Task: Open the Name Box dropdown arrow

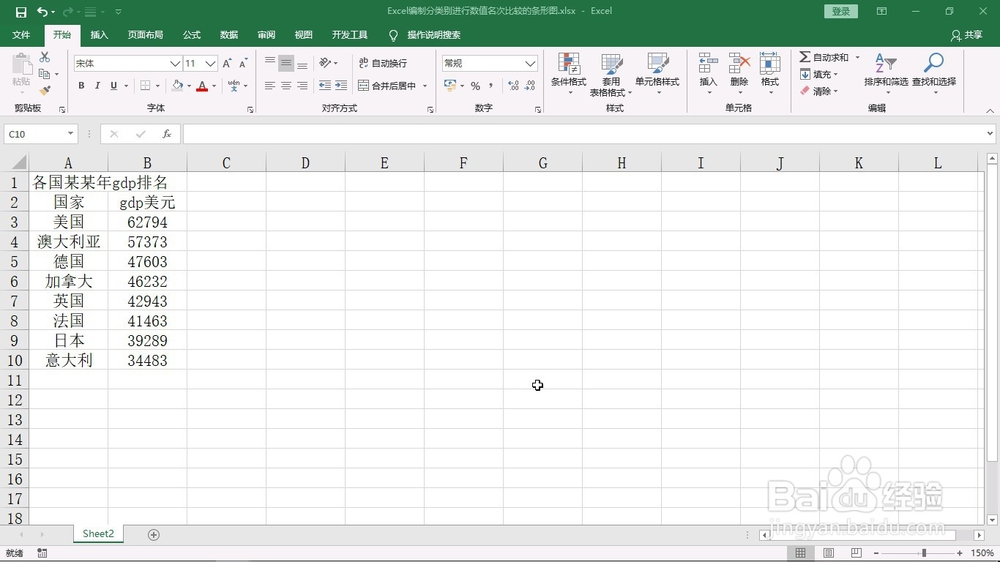Action: point(70,134)
